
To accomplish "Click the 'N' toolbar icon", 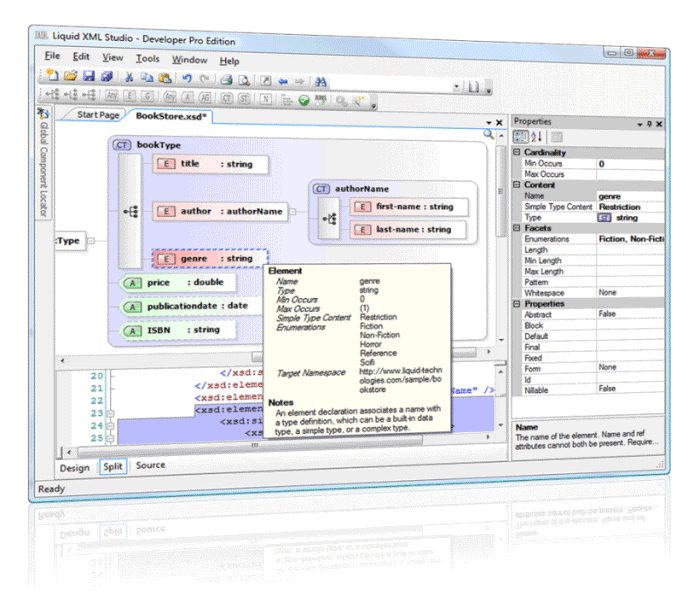I will tap(266, 99).
